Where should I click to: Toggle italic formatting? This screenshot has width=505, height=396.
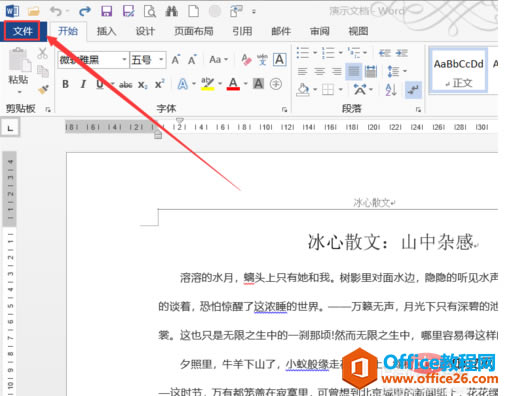click(x=83, y=84)
